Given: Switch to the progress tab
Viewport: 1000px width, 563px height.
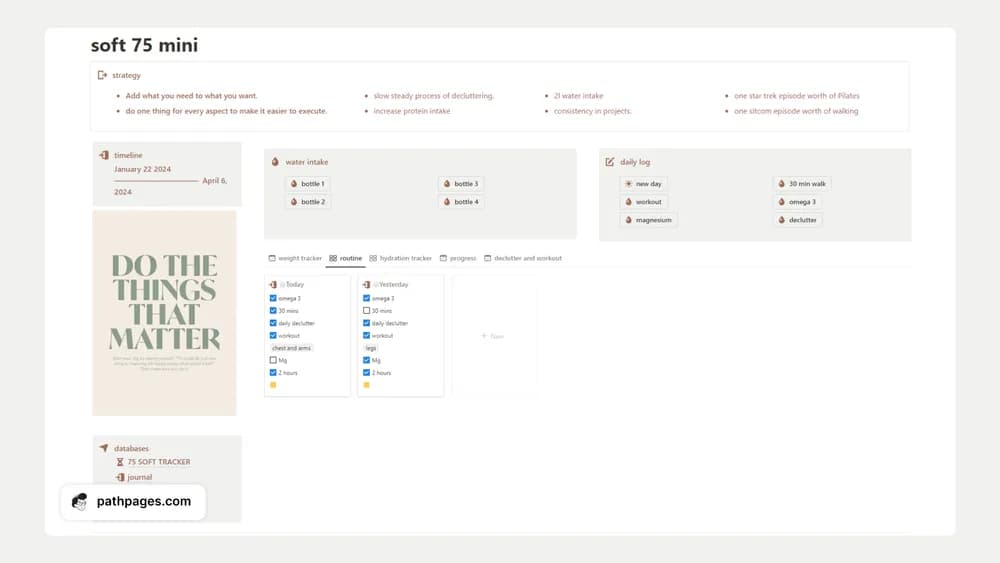Looking at the screenshot, I should [x=458, y=258].
